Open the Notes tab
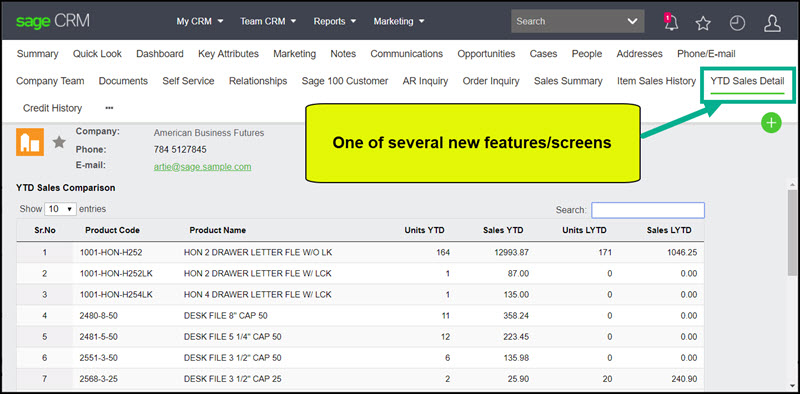800x394 pixels. 343,54
